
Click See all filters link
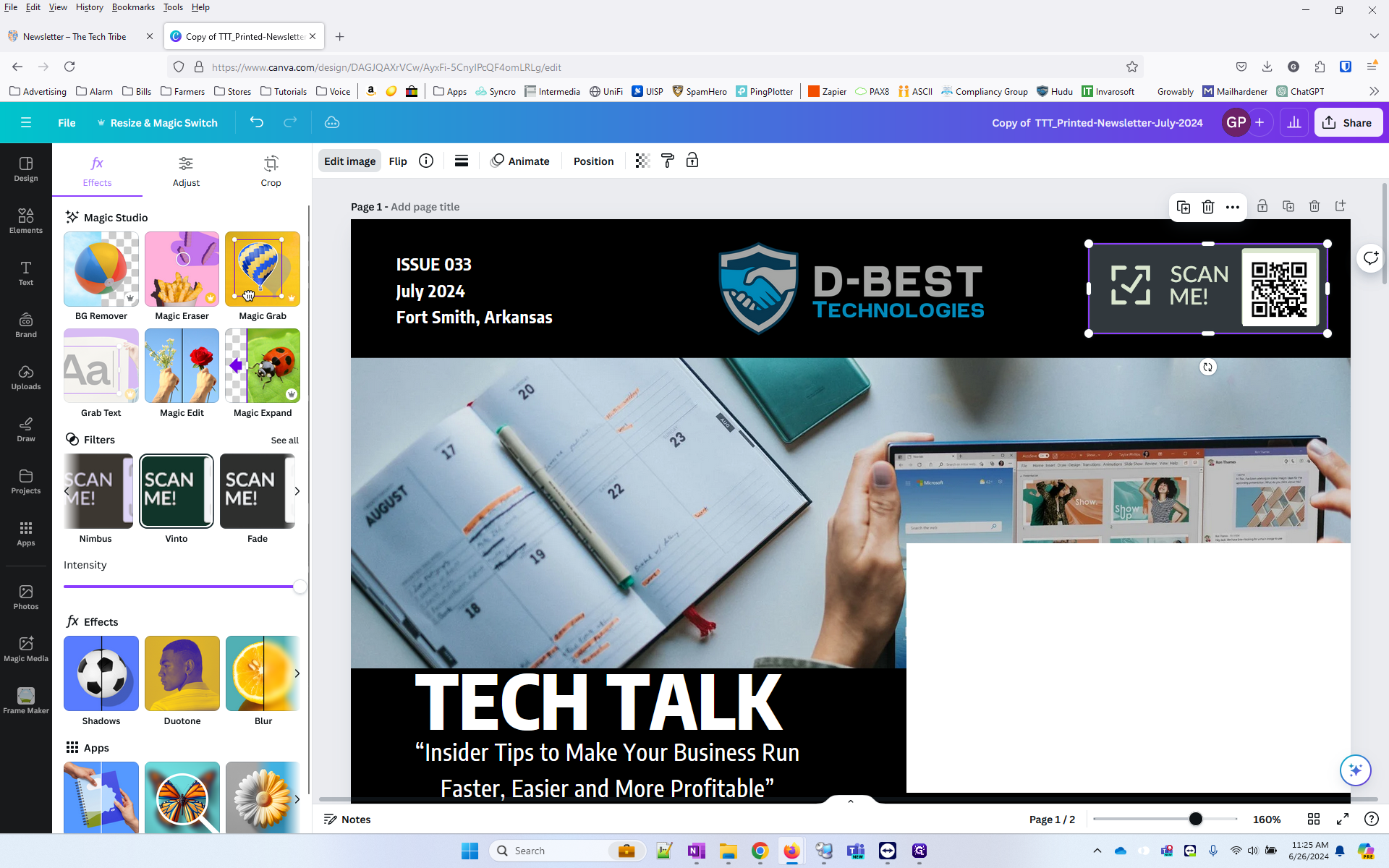click(x=284, y=440)
